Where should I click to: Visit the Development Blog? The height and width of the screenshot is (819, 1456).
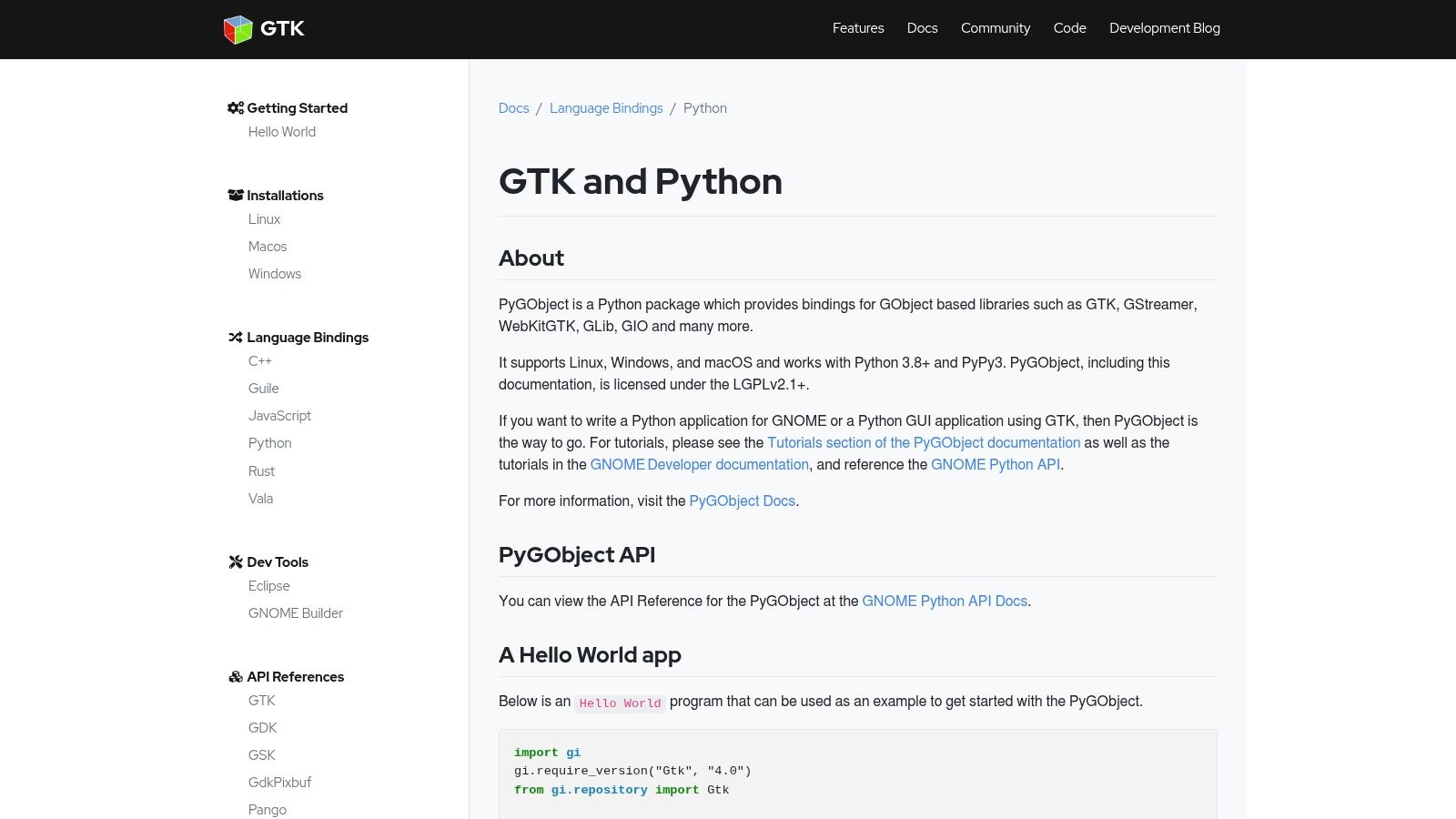pyautogui.click(x=1165, y=28)
